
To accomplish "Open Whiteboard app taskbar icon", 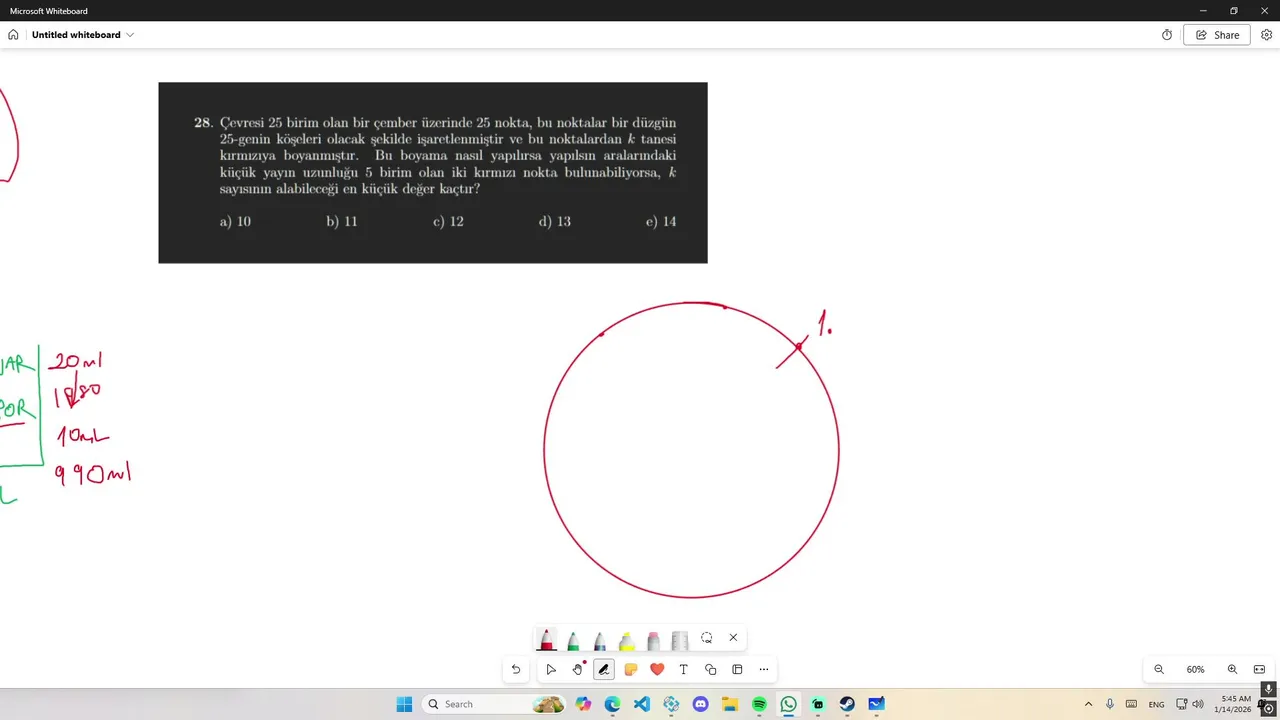I will click(x=876, y=704).
